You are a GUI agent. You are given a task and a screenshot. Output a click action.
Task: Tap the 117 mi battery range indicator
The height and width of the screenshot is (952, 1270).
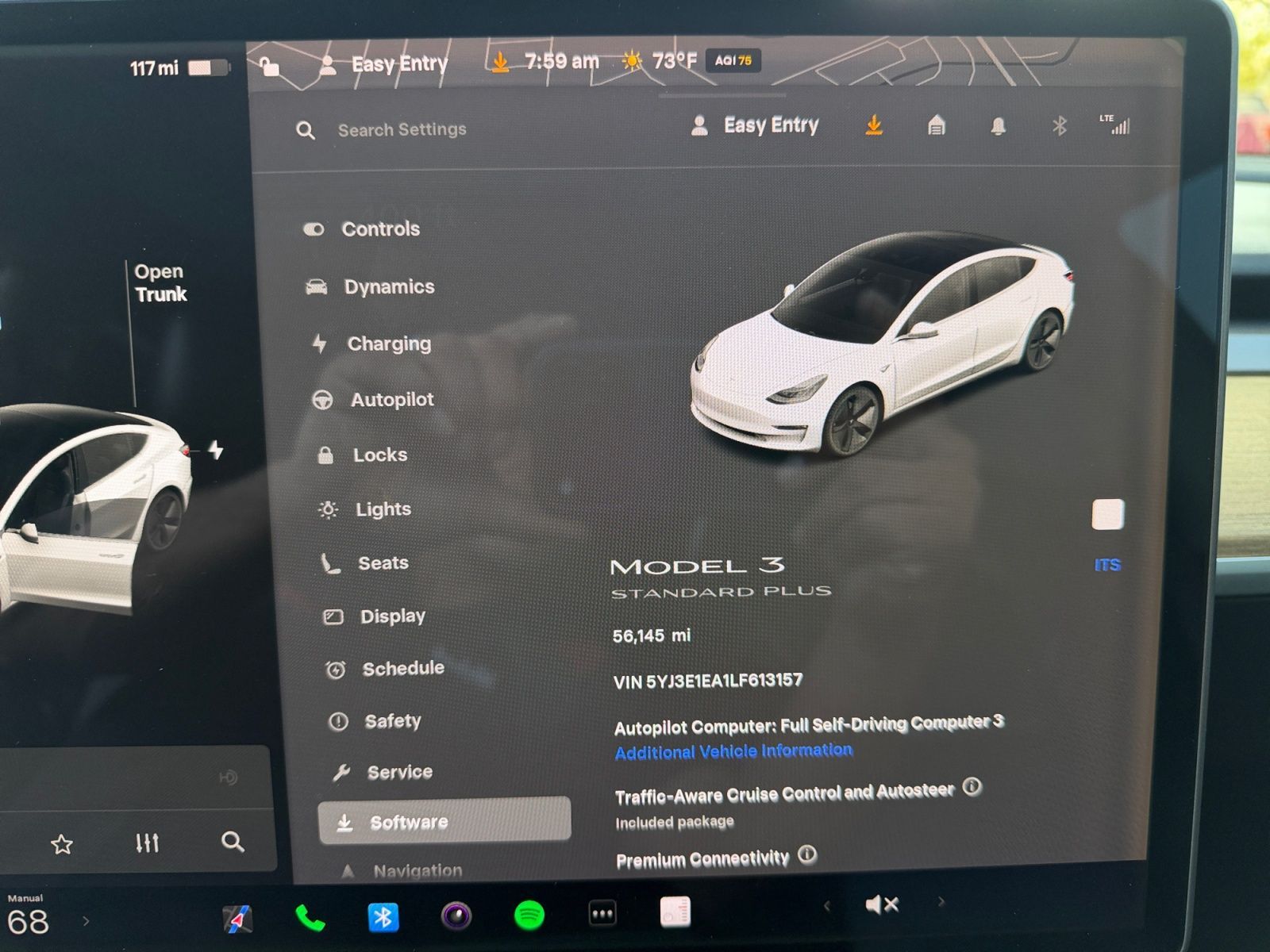point(180,68)
